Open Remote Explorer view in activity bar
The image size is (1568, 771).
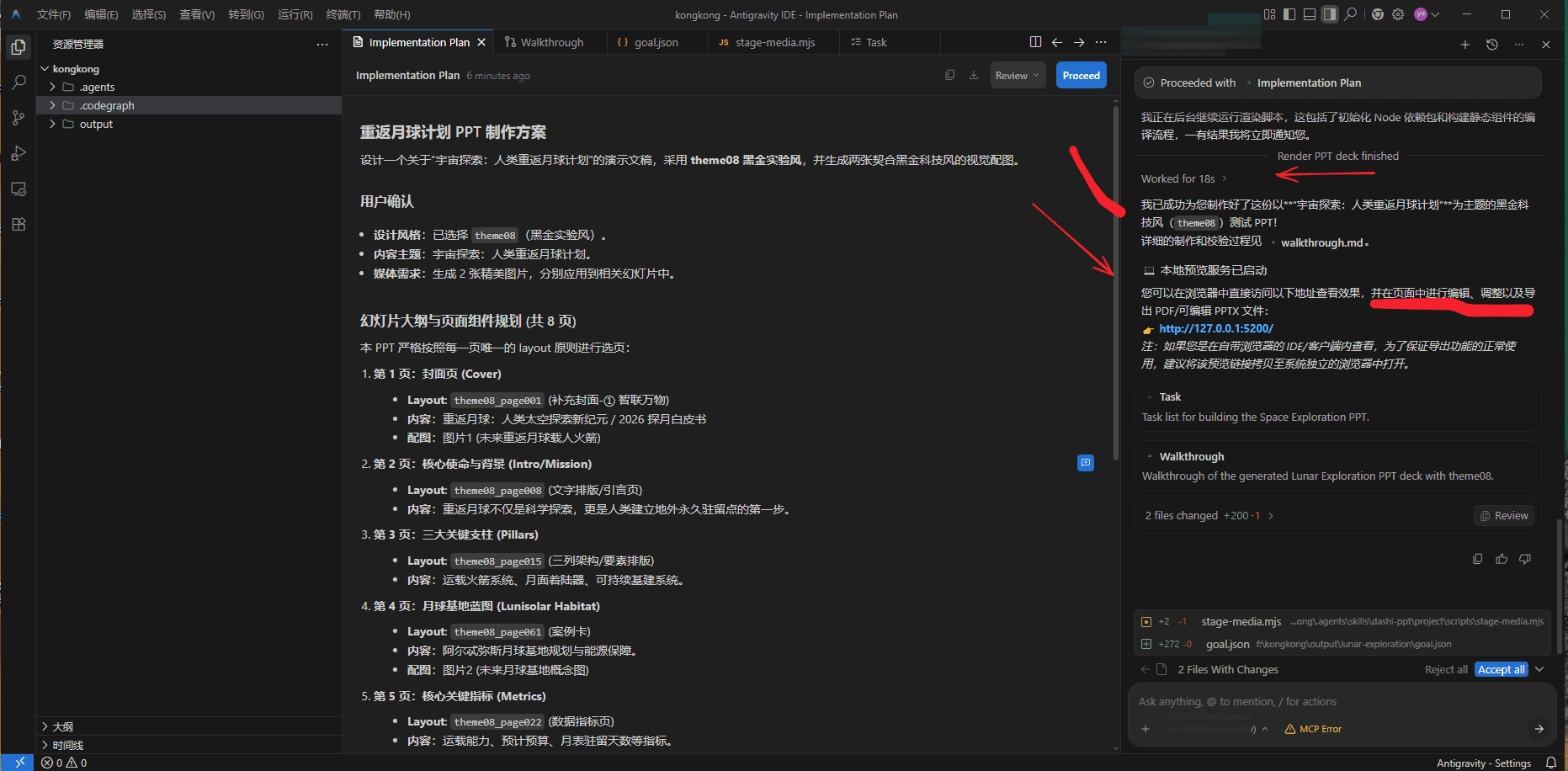pyautogui.click(x=19, y=189)
